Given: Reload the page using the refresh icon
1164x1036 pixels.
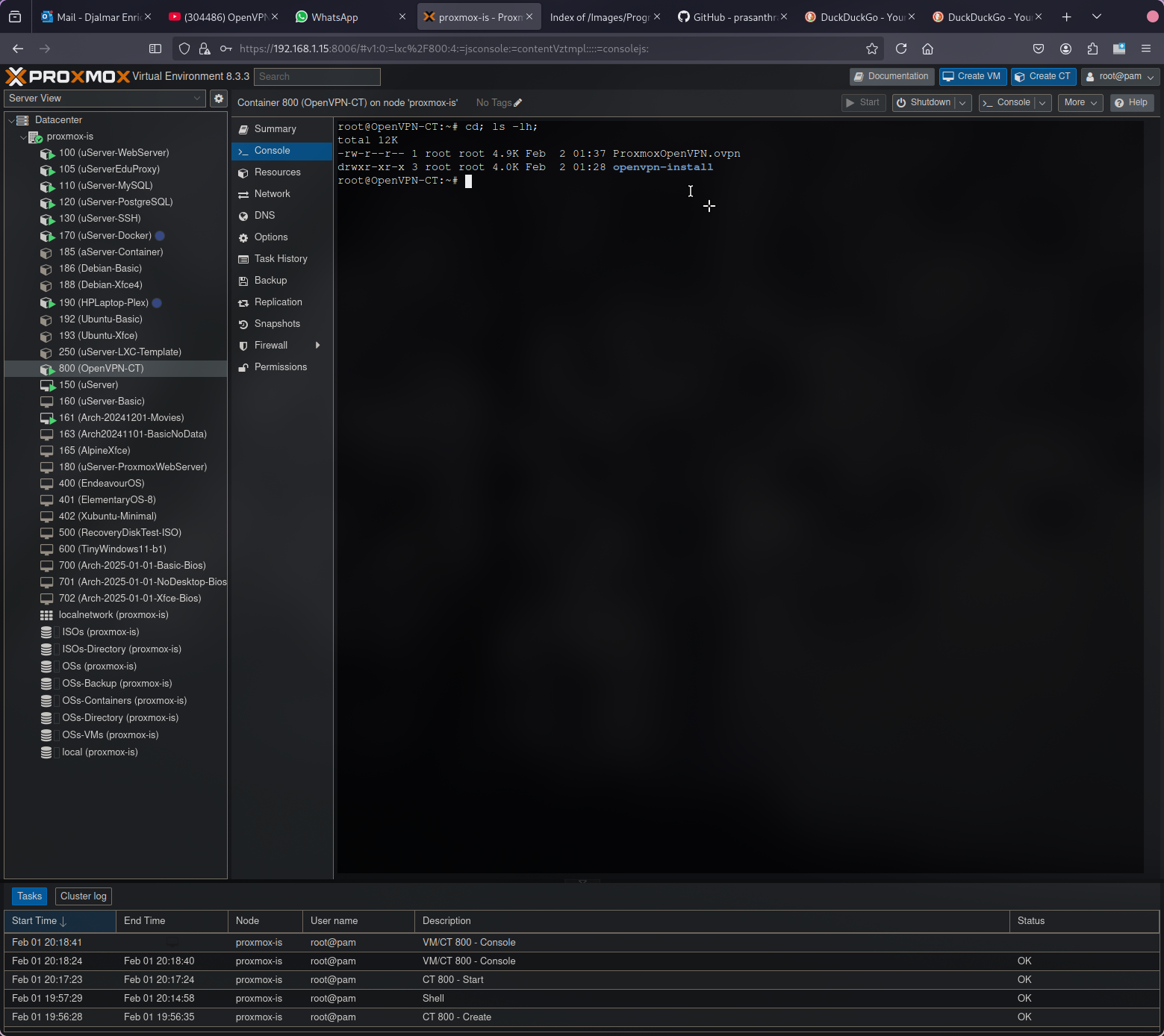Looking at the screenshot, I should 901,49.
